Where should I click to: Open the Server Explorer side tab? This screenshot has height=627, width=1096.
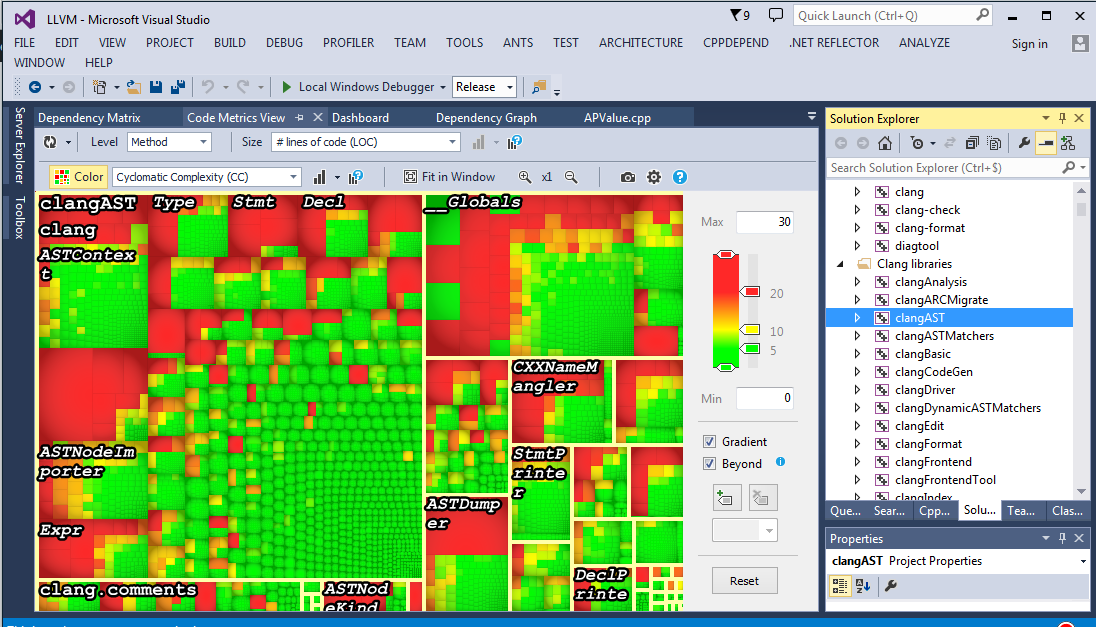tap(20, 145)
